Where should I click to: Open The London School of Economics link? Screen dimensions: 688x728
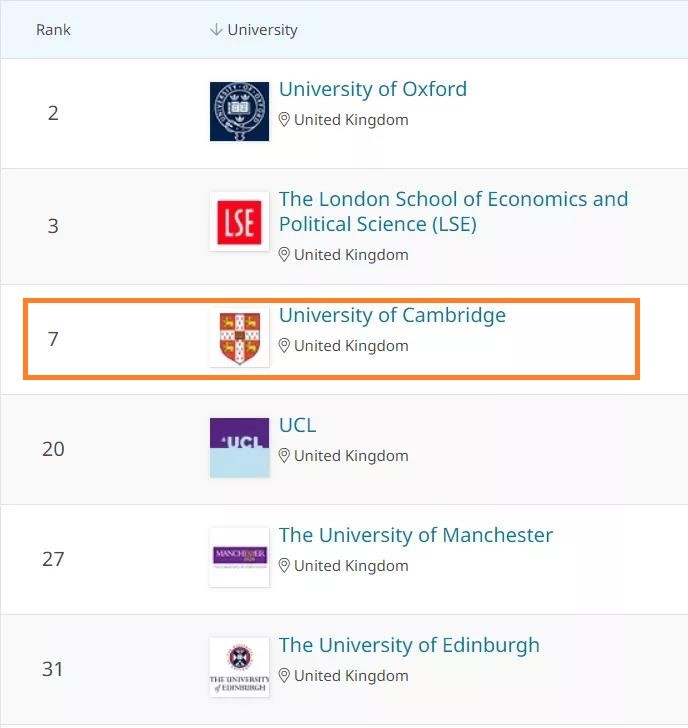pyautogui.click(x=454, y=212)
